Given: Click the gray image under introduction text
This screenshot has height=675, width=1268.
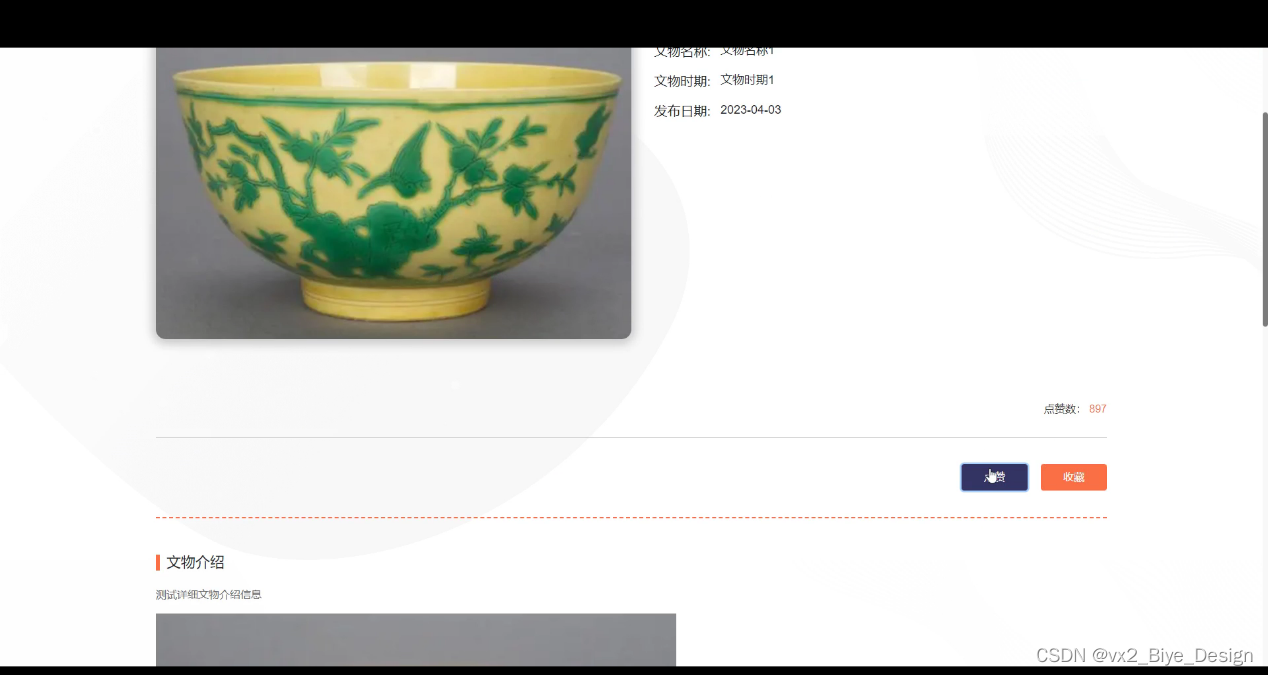Looking at the screenshot, I should [416, 640].
